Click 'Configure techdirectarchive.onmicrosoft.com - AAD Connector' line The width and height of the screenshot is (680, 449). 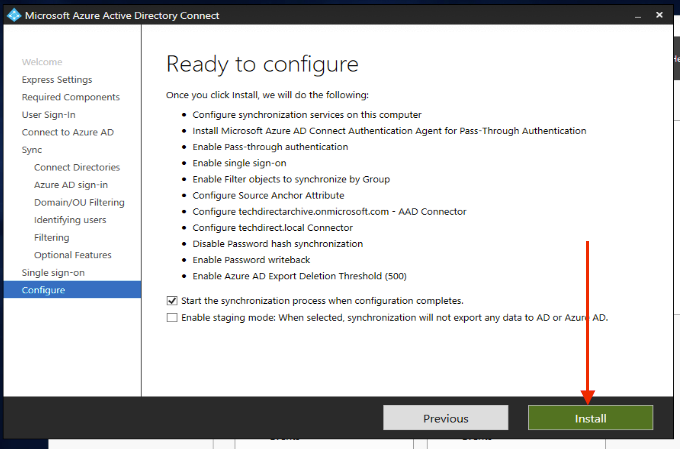329,212
